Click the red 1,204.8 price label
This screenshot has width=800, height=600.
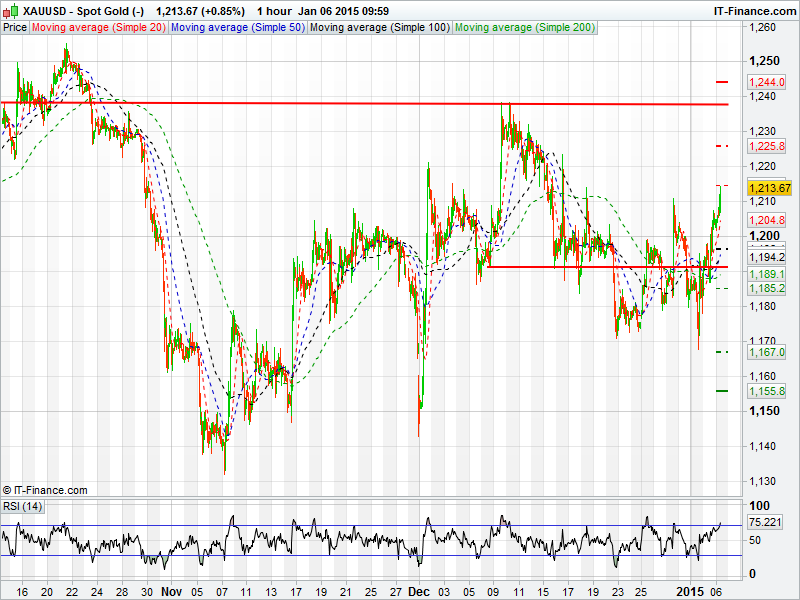pyautogui.click(x=766, y=221)
